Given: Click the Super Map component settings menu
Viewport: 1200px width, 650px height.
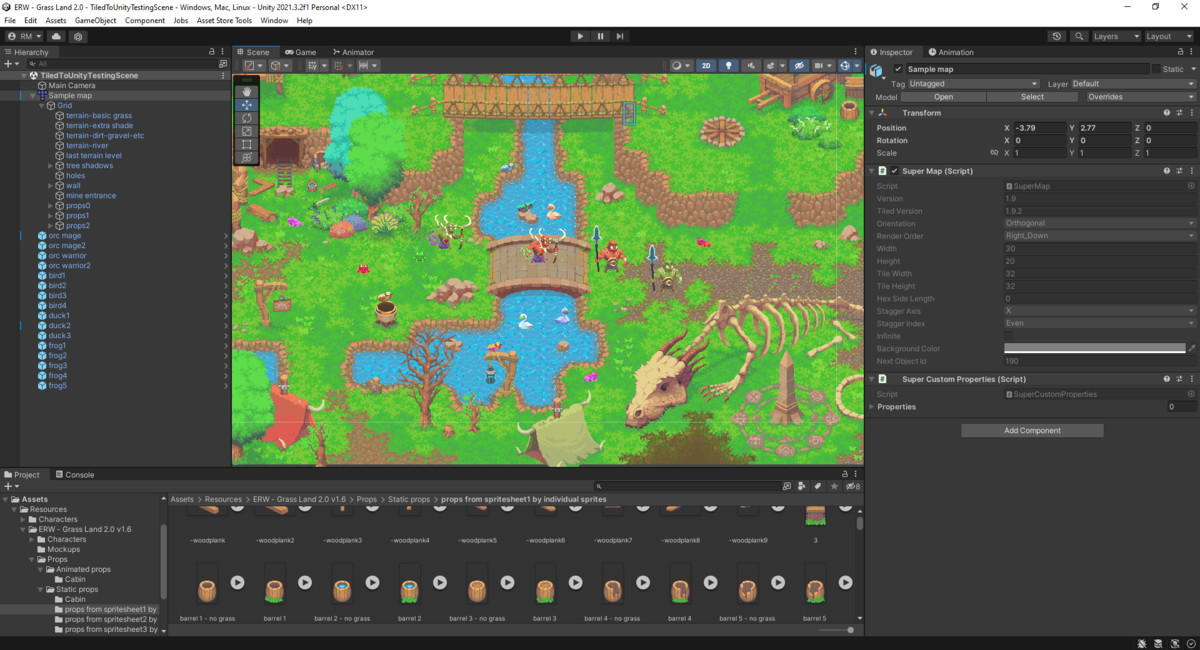Looking at the screenshot, I should (1191, 171).
